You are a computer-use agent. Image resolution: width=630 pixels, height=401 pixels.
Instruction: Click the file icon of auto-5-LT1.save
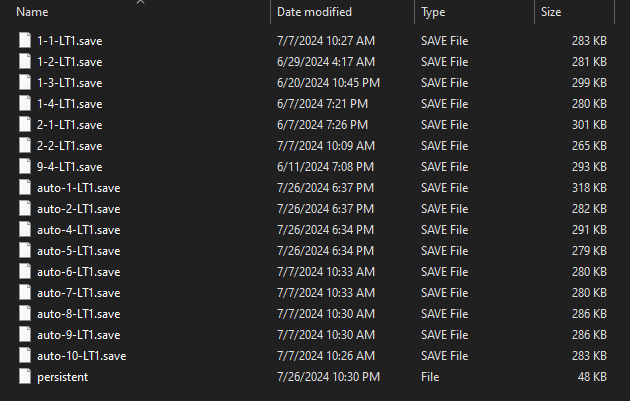(x=25, y=250)
